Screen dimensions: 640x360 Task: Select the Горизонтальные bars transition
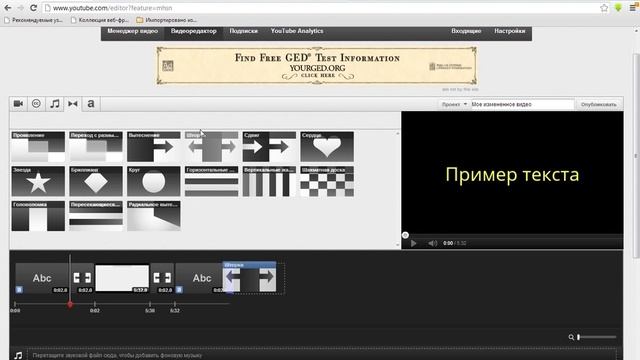pos(211,181)
